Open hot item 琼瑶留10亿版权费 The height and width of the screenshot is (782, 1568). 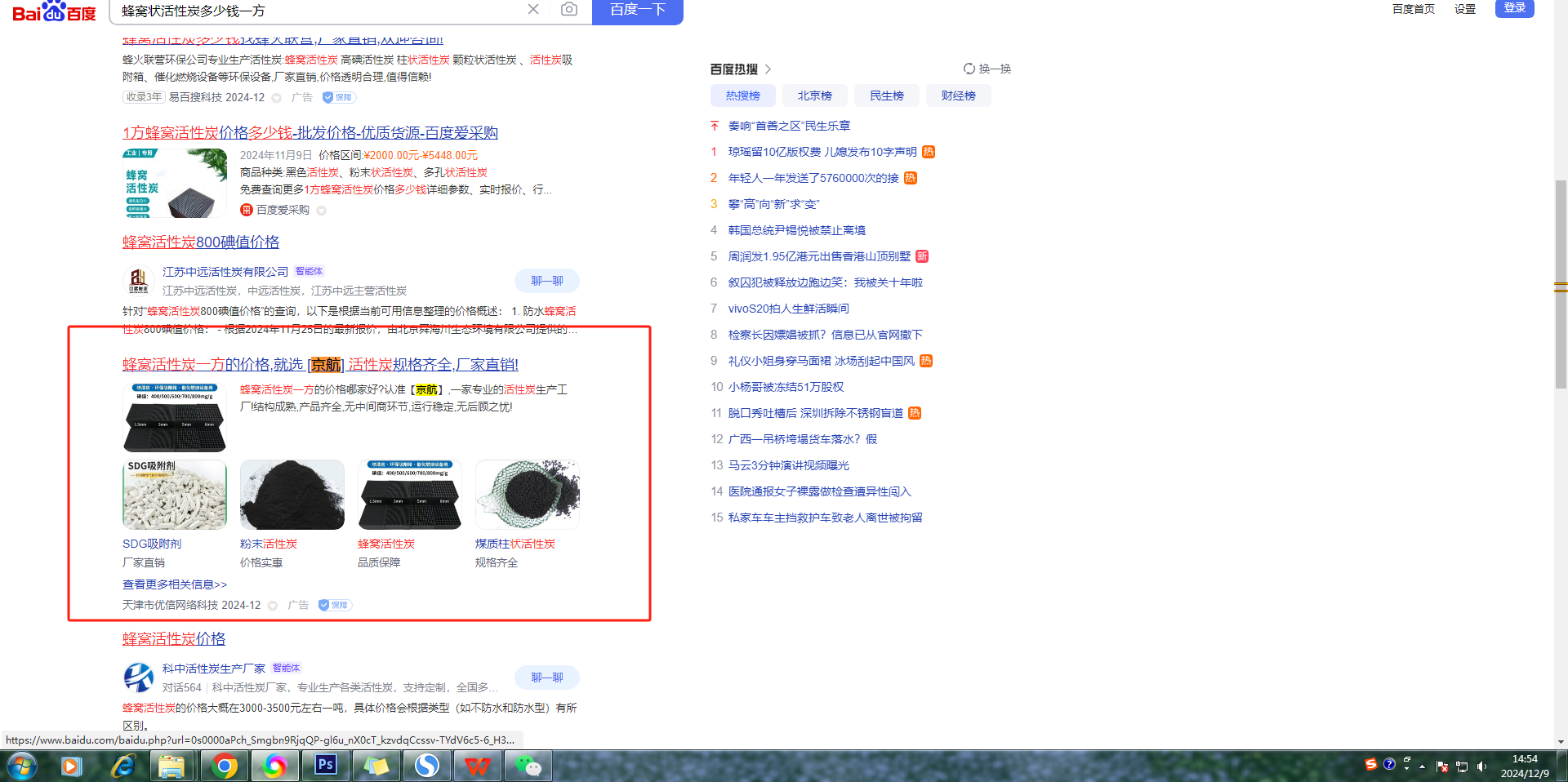822,152
